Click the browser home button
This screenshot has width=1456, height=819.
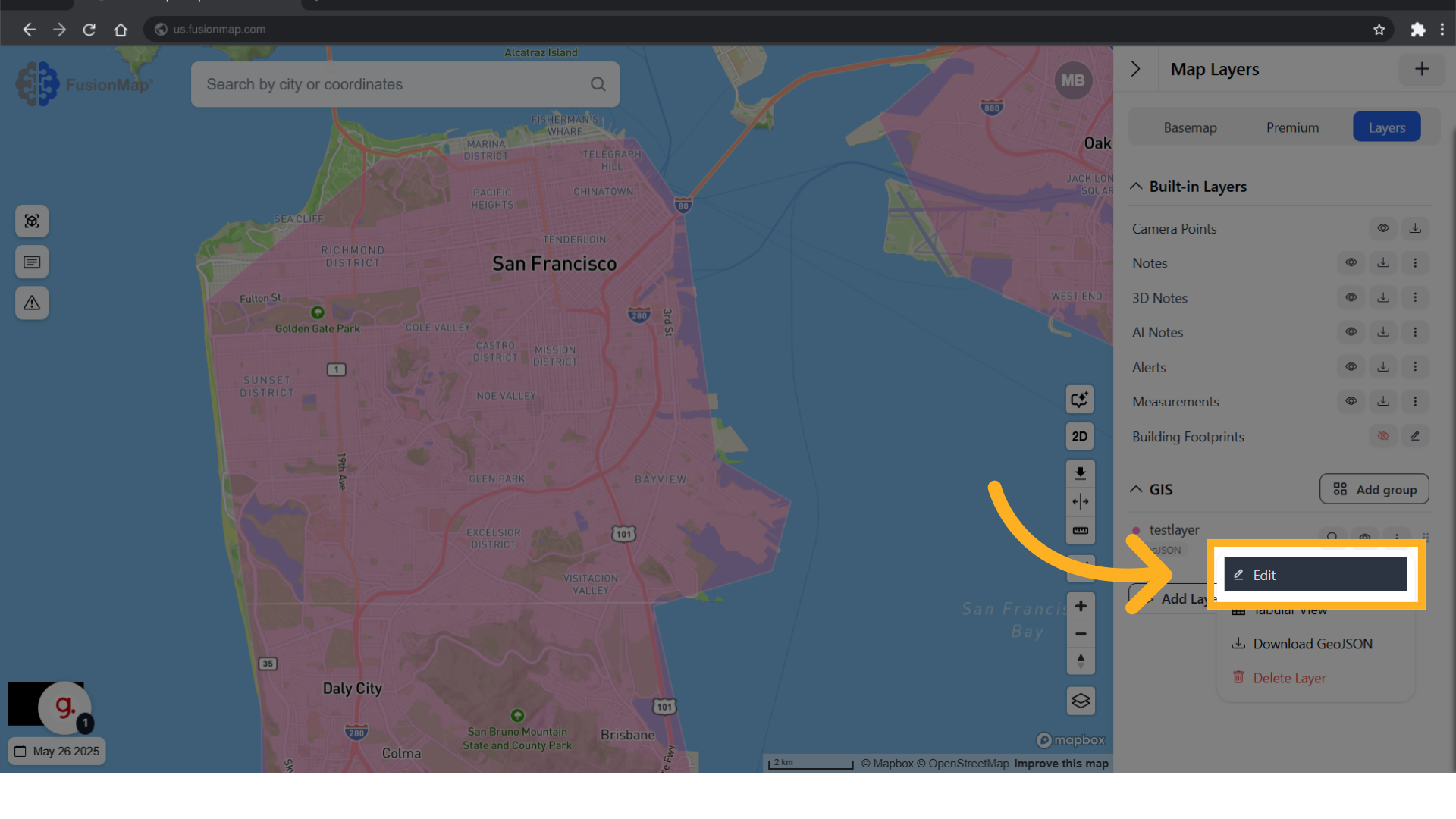121,30
